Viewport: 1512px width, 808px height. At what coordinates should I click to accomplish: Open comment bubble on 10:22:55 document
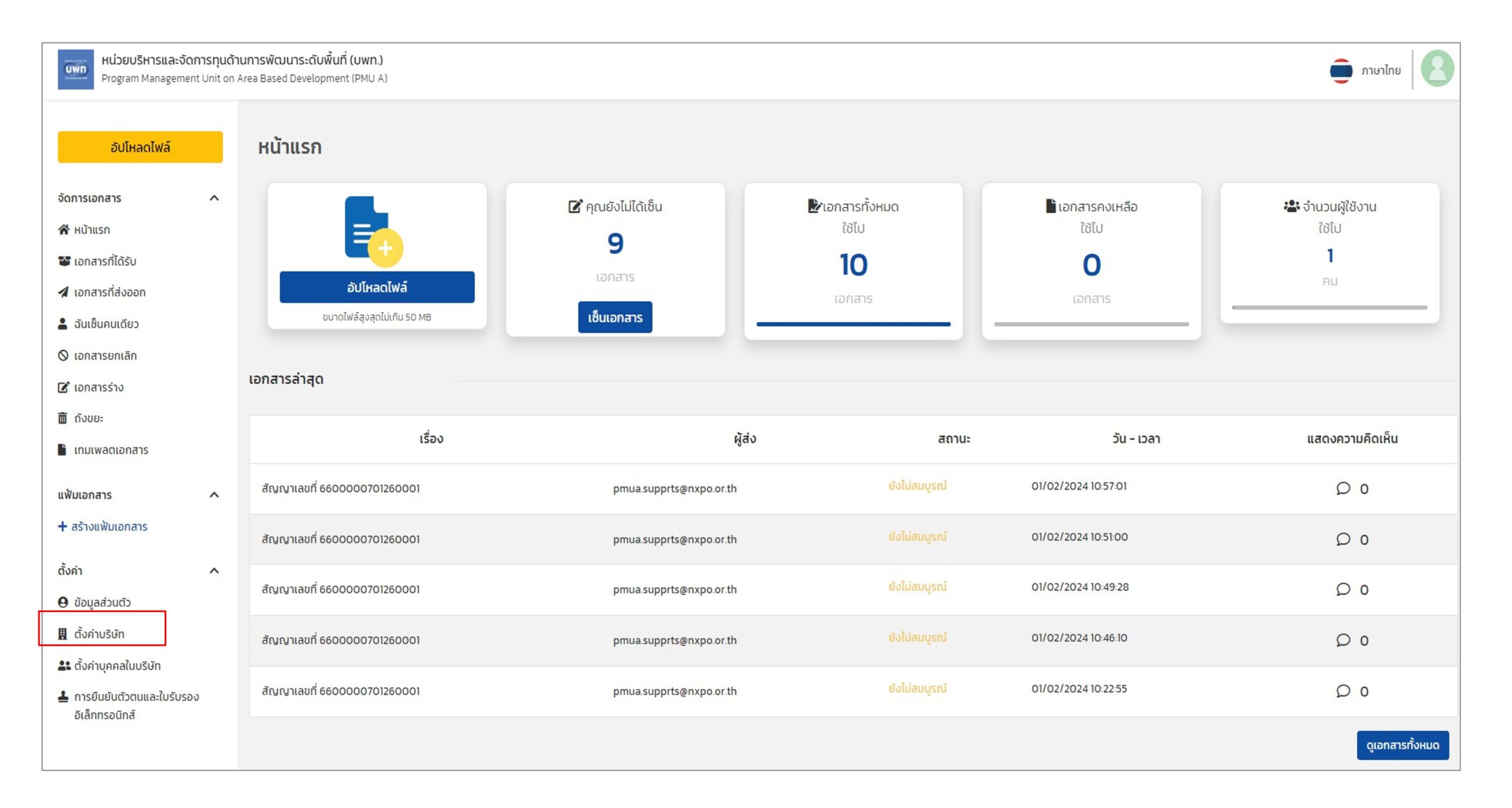(1343, 690)
